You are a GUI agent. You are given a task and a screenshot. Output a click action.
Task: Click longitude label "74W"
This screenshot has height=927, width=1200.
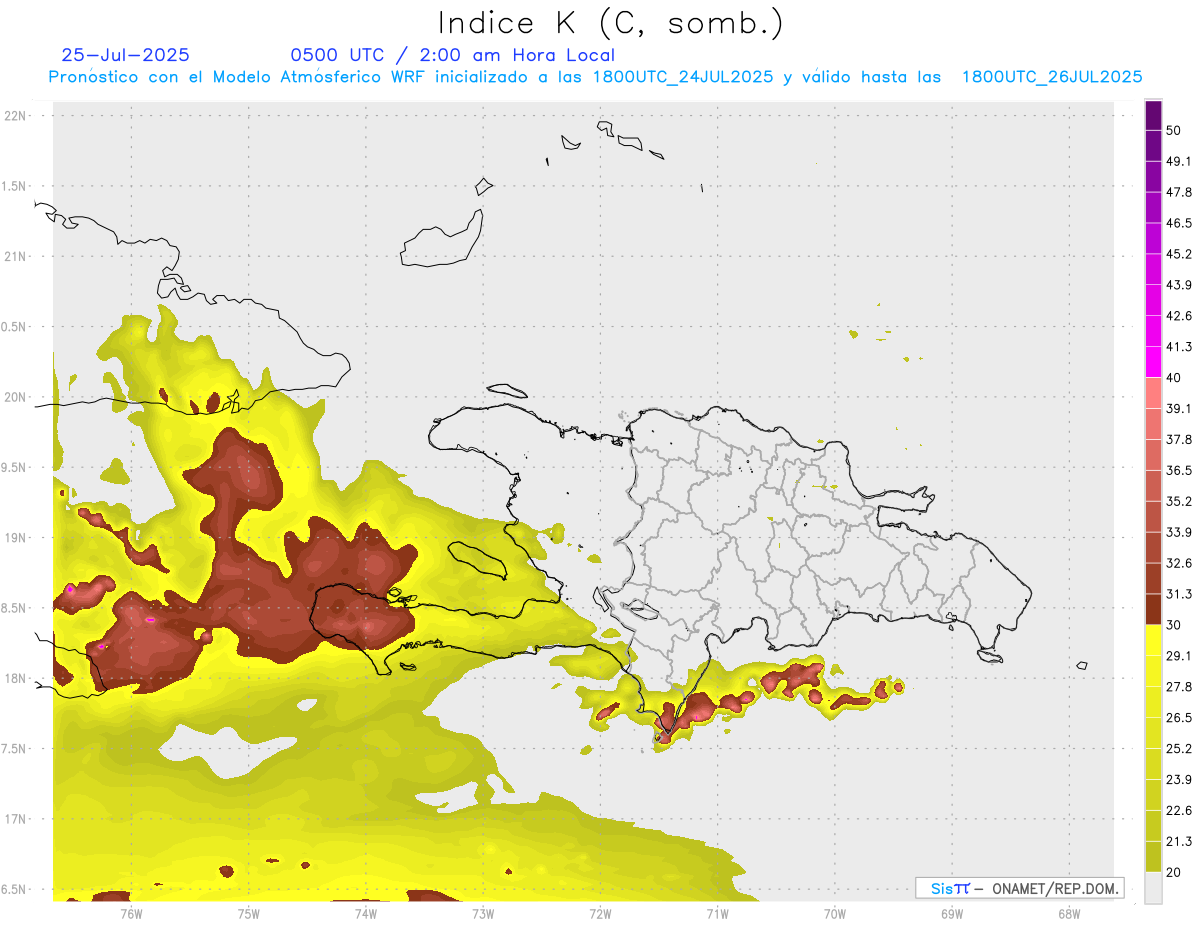tap(366, 913)
